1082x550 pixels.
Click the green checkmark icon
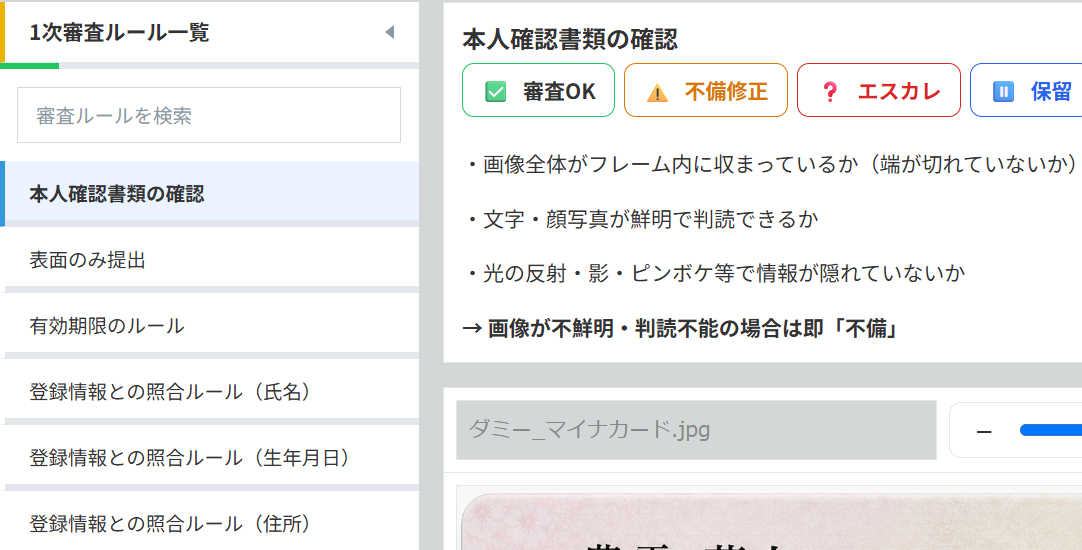coord(495,91)
